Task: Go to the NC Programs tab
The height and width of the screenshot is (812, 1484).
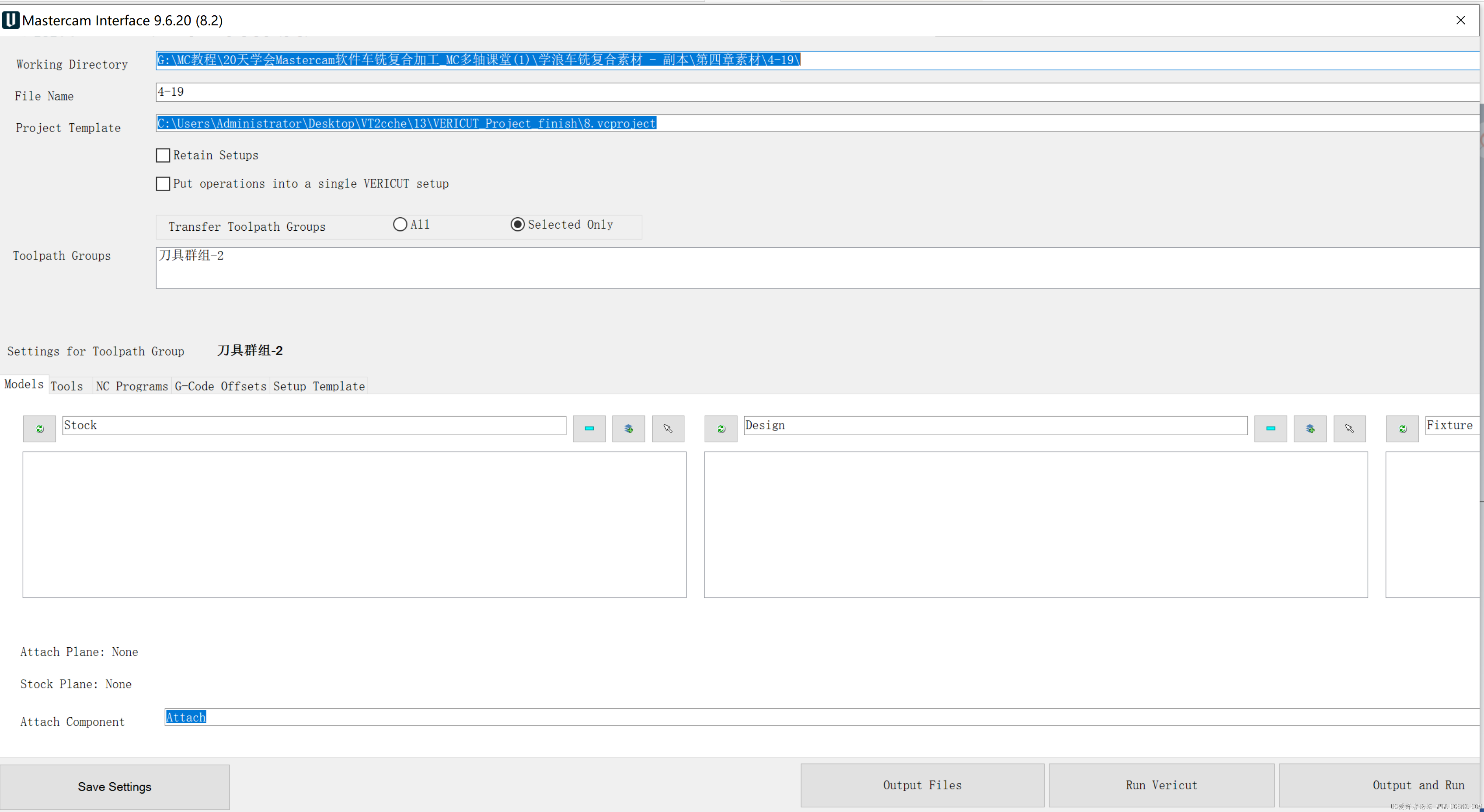Action: [132, 386]
